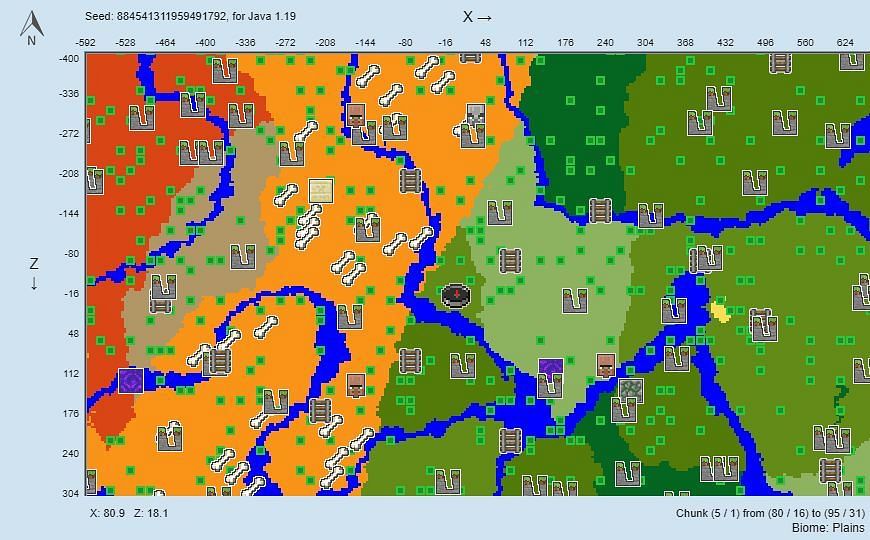Select the ravine icon in the middle of the light green plains
Viewport: 870px width, 540px height.
[x=575, y=301]
